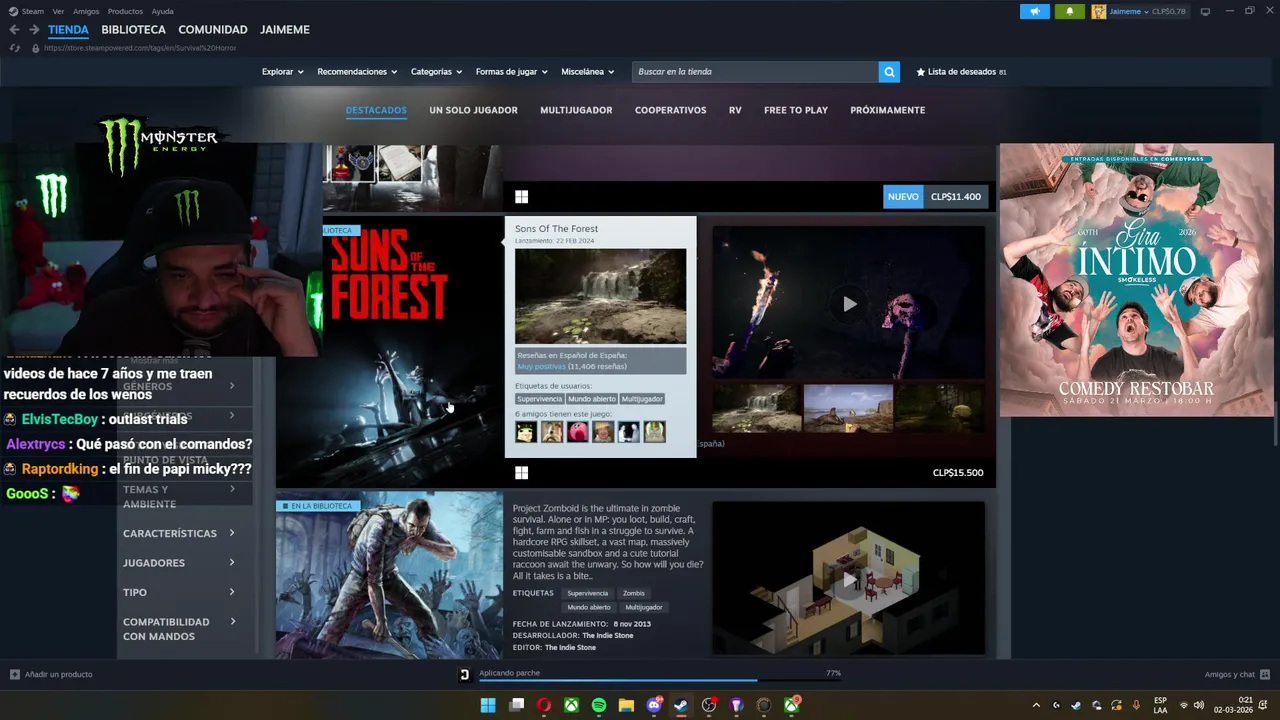Open Task View on taskbar
The height and width of the screenshot is (720, 1280).
click(x=516, y=705)
